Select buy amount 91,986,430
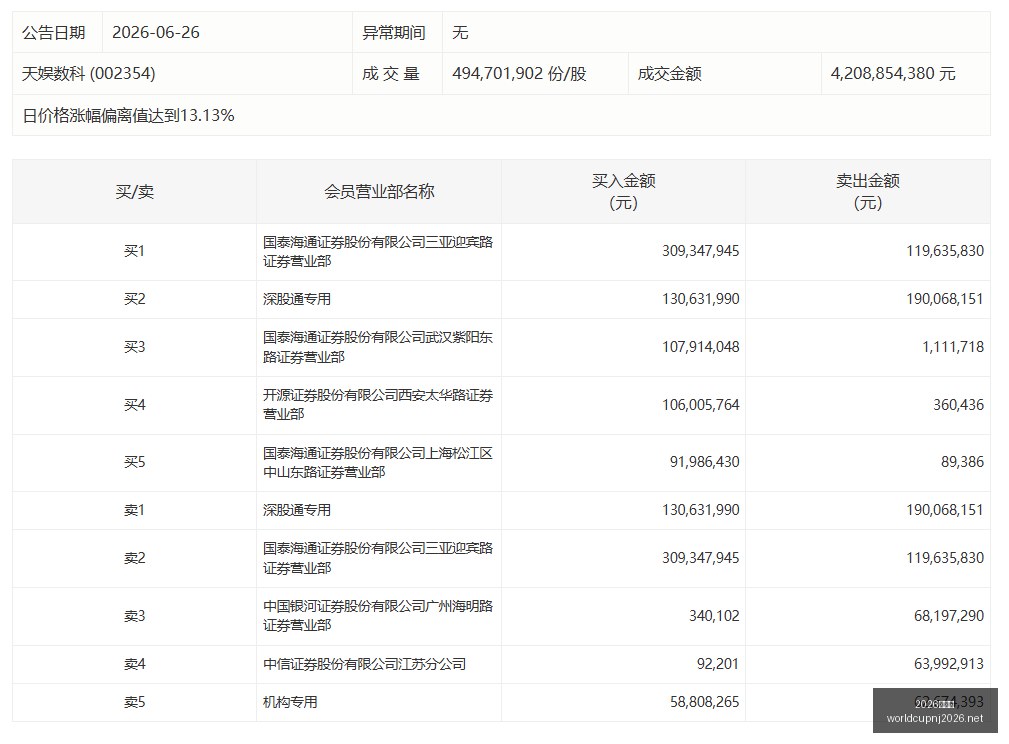 705,462
